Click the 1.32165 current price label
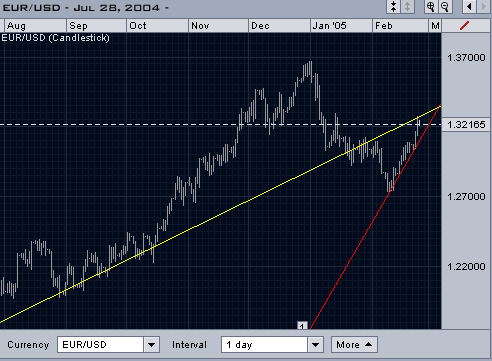 [466, 125]
